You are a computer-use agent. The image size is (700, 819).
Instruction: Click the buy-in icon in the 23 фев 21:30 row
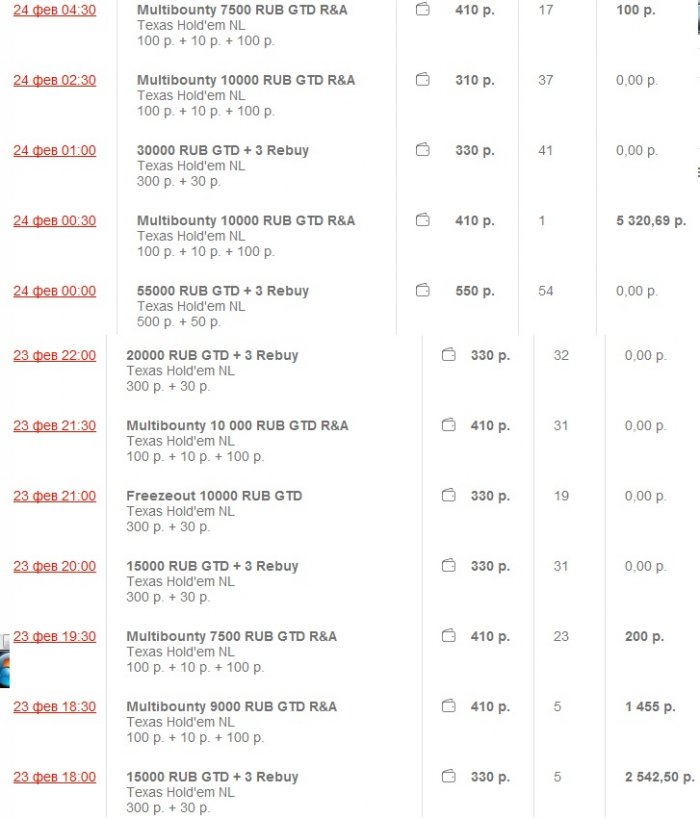click(x=449, y=426)
